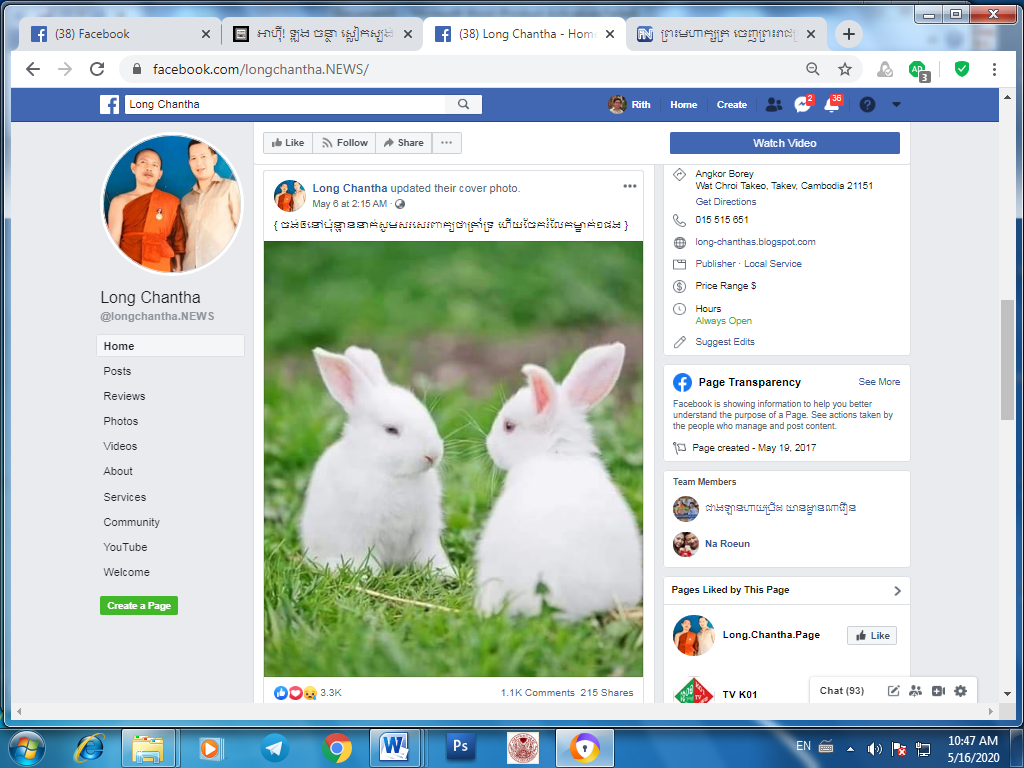Image resolution: width=1024 pixels, height=768 pixels.
Task: Toggle Like on Long.Chantha.Page
Action: [871, 635]
